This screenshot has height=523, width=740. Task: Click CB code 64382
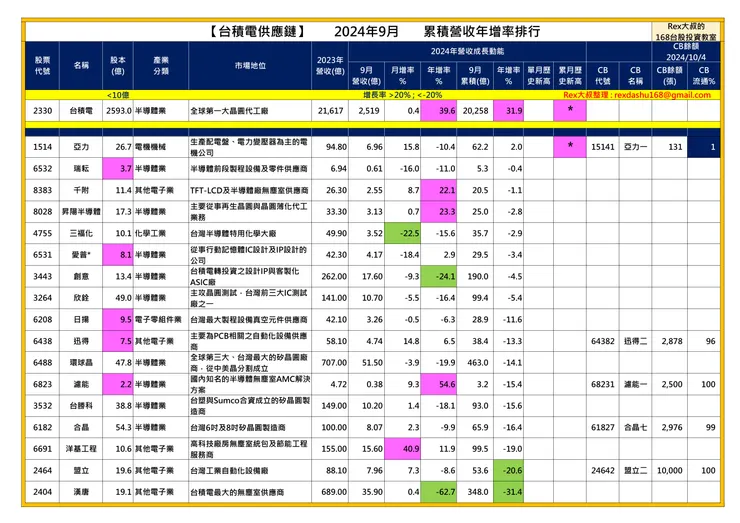(x=603, y=341)
